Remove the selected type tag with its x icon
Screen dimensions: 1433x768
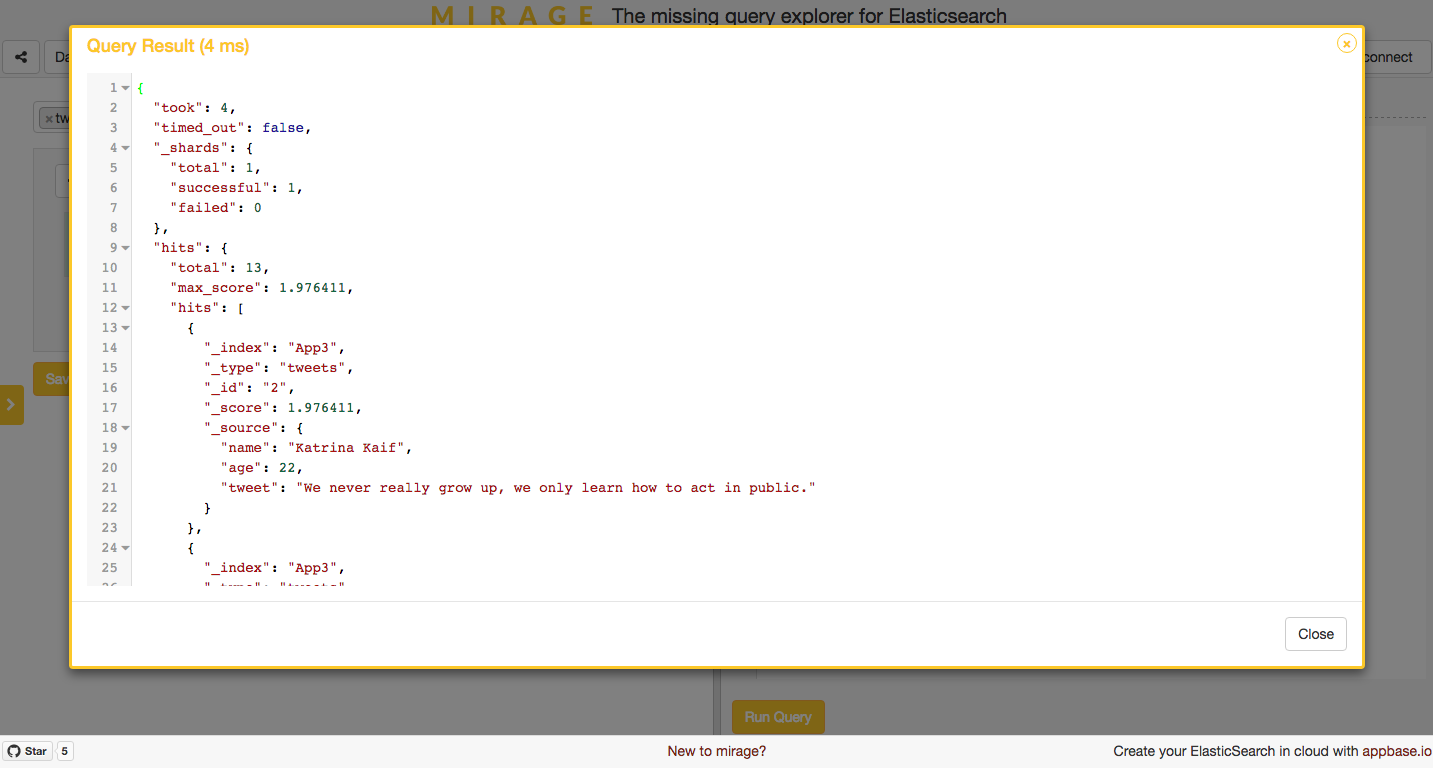click(x=48, y=119)
